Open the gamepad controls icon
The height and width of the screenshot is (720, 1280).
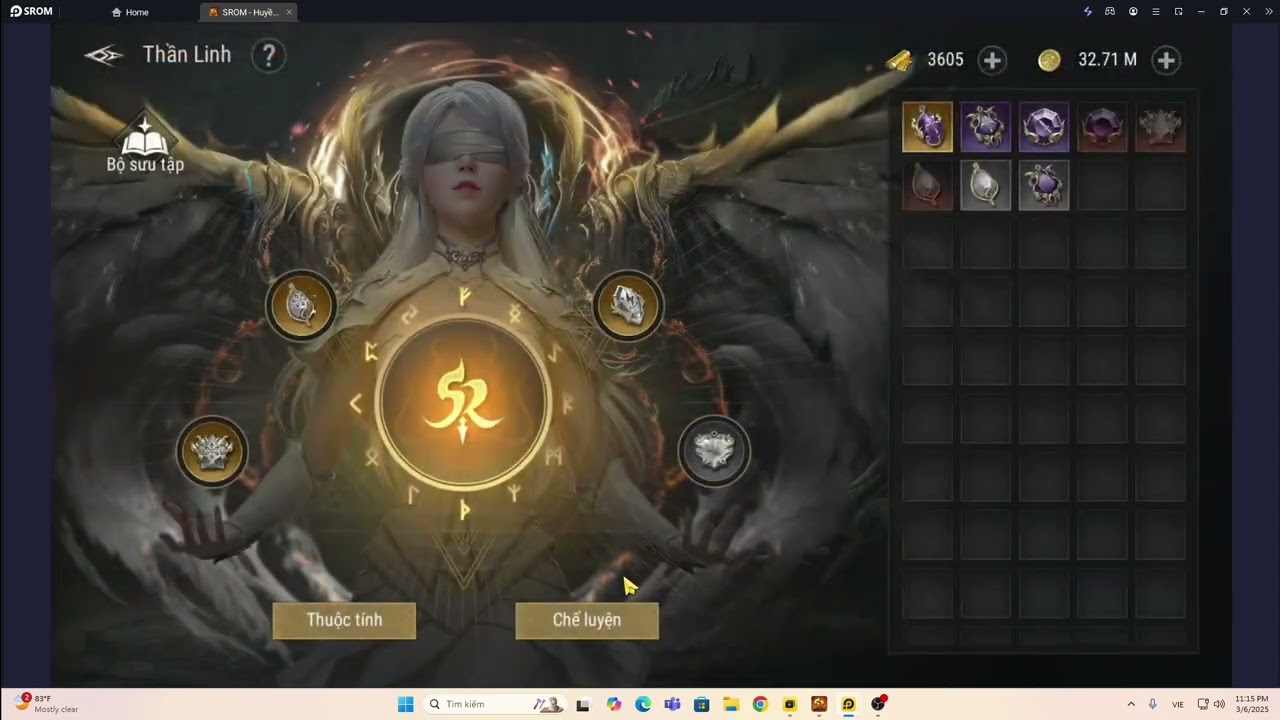point(1110,11)
